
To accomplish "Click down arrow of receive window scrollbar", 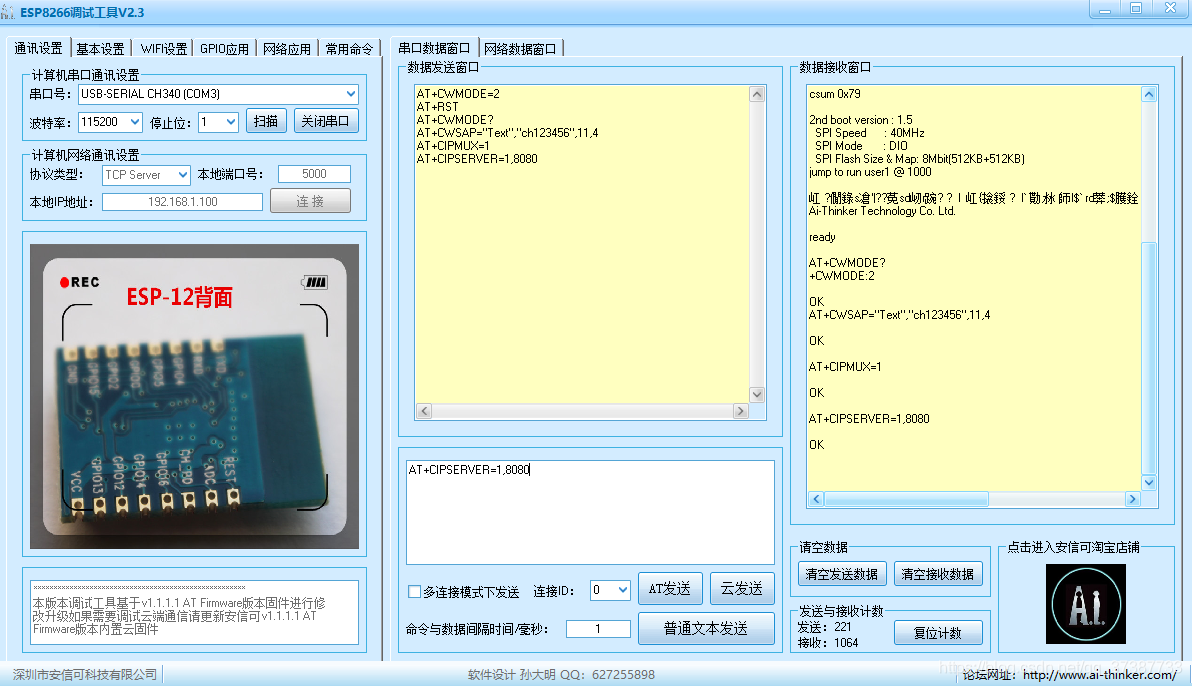I will (x=1149, y=482).
